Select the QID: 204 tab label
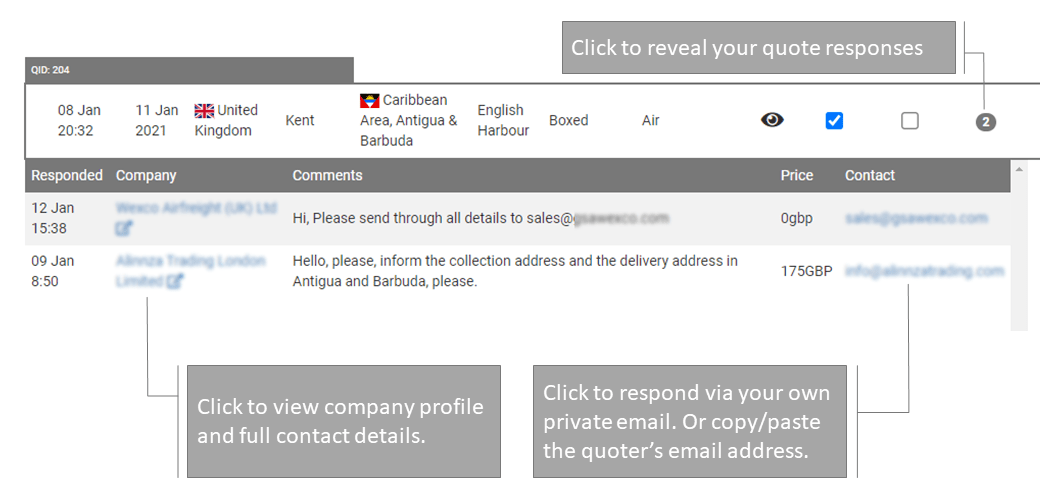 point(50,70)
